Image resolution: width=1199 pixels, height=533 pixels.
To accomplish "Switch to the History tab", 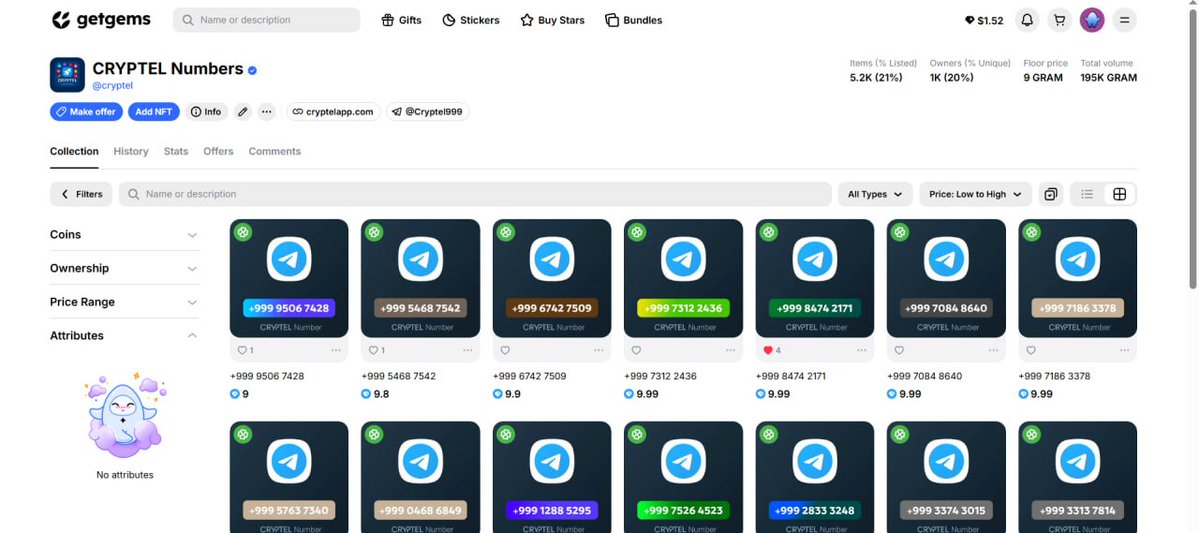I will point(131,151).
